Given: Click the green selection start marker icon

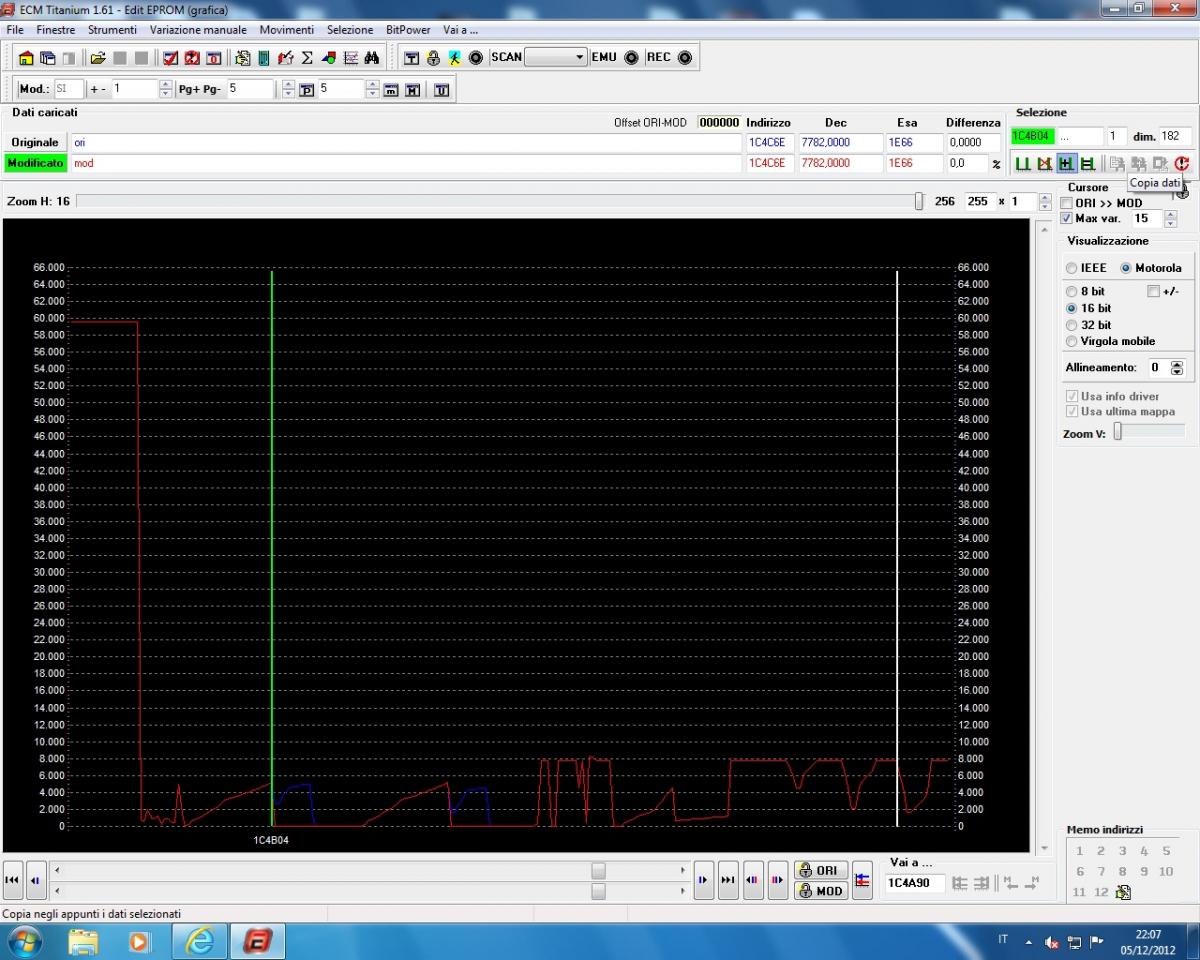Looking at the screenshot, I should [x=1022, y=163].
